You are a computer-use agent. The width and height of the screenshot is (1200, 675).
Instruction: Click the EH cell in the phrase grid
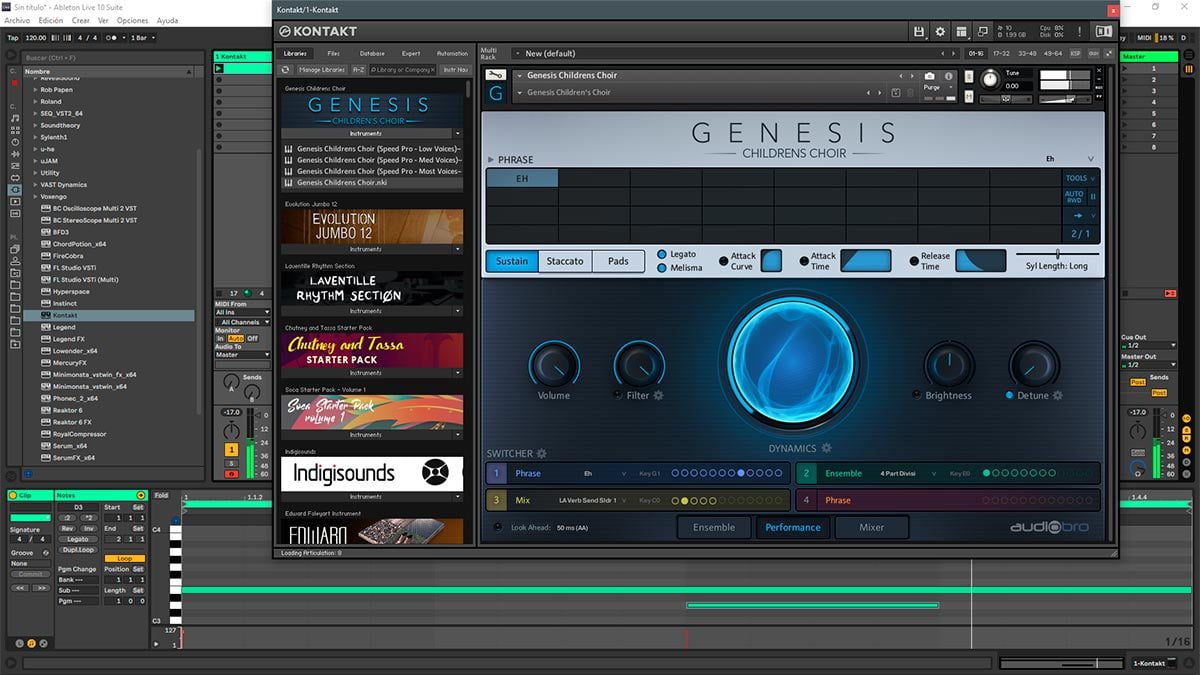tap(522, 178)
